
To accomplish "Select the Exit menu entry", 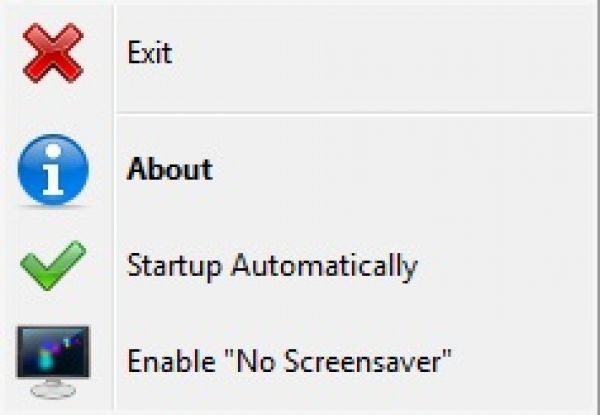I will click(x=150, y=53).
